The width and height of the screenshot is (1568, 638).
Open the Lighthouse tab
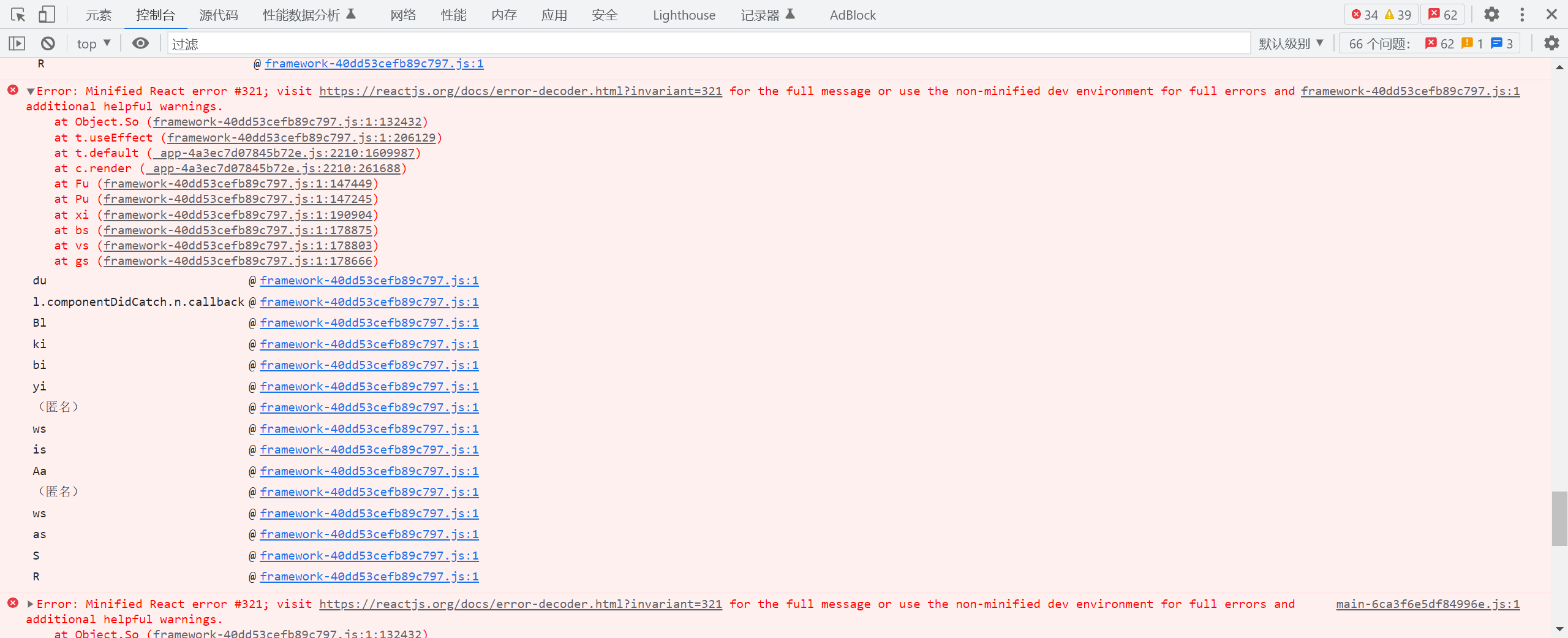coord(684,15)
